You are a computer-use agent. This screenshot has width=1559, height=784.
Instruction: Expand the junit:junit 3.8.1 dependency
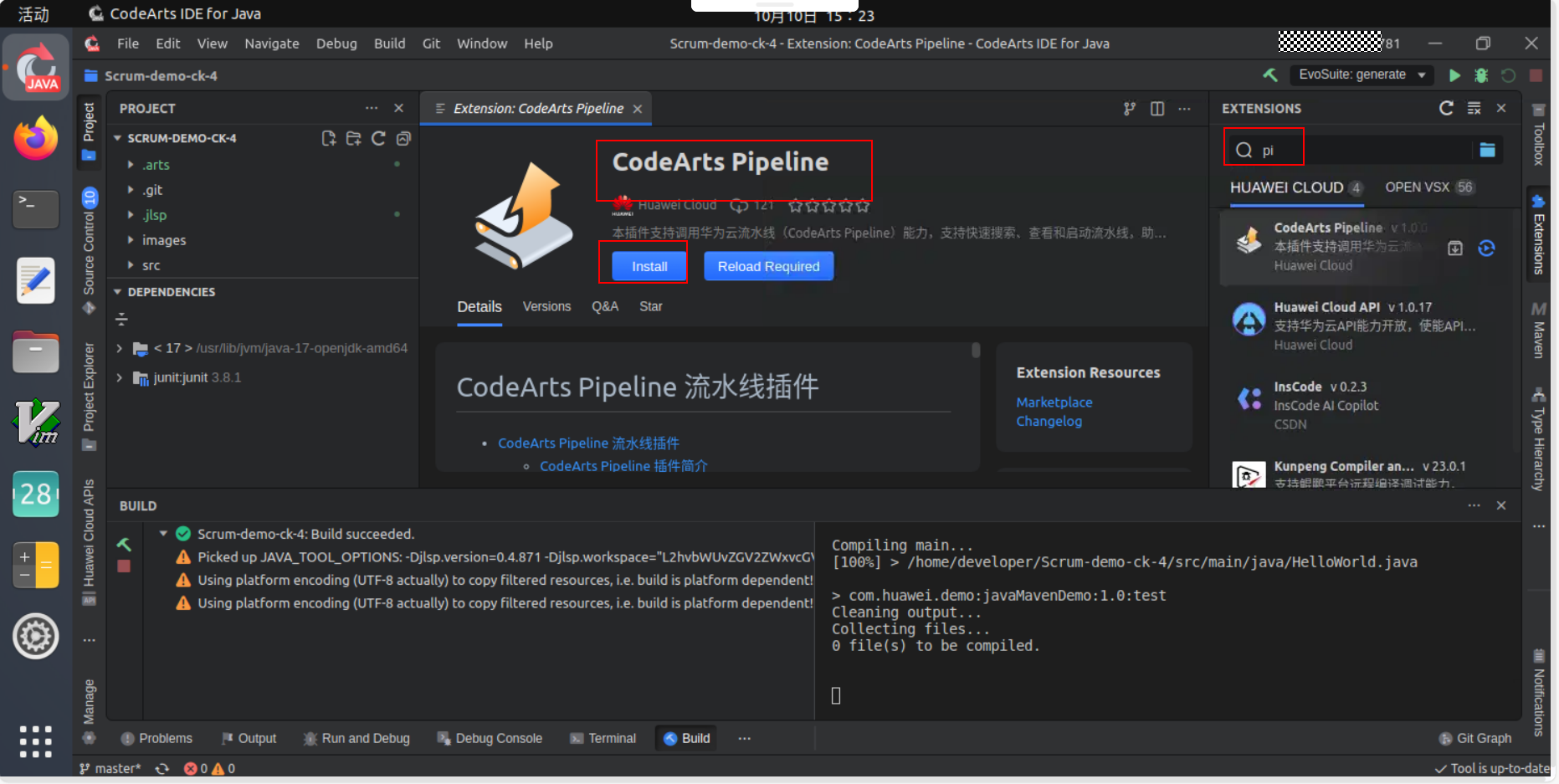(x=120, y=377)
